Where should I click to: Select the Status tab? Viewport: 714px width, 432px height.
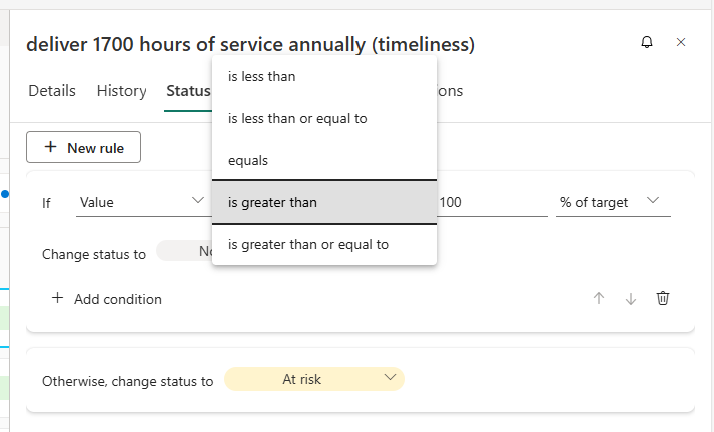coord(188,91)
